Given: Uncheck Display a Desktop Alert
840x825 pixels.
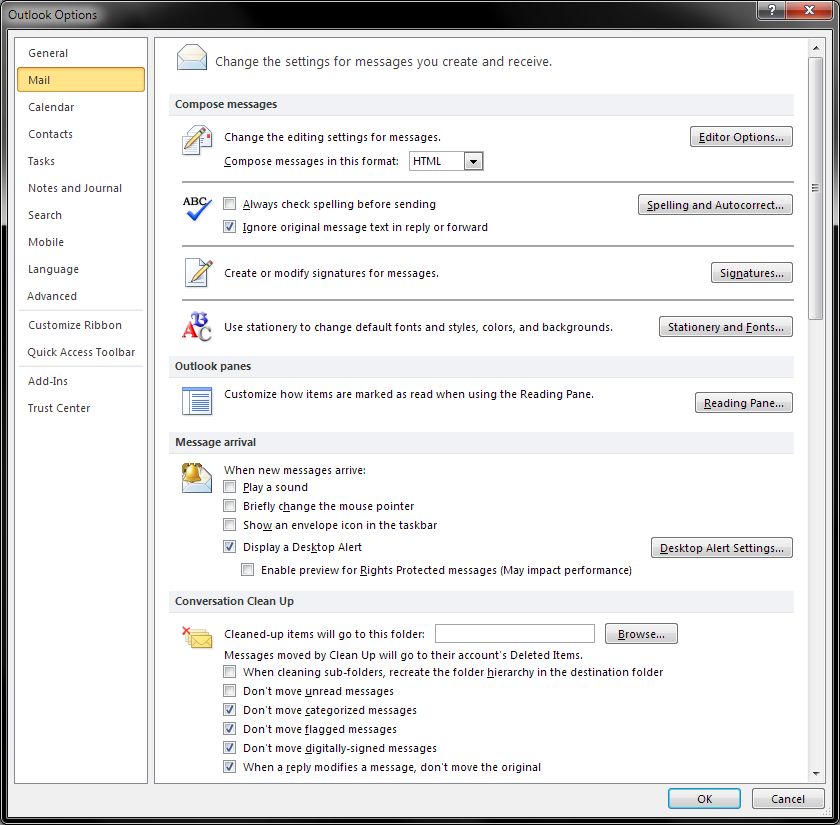Looking at the screenshot, I should 229,546.
